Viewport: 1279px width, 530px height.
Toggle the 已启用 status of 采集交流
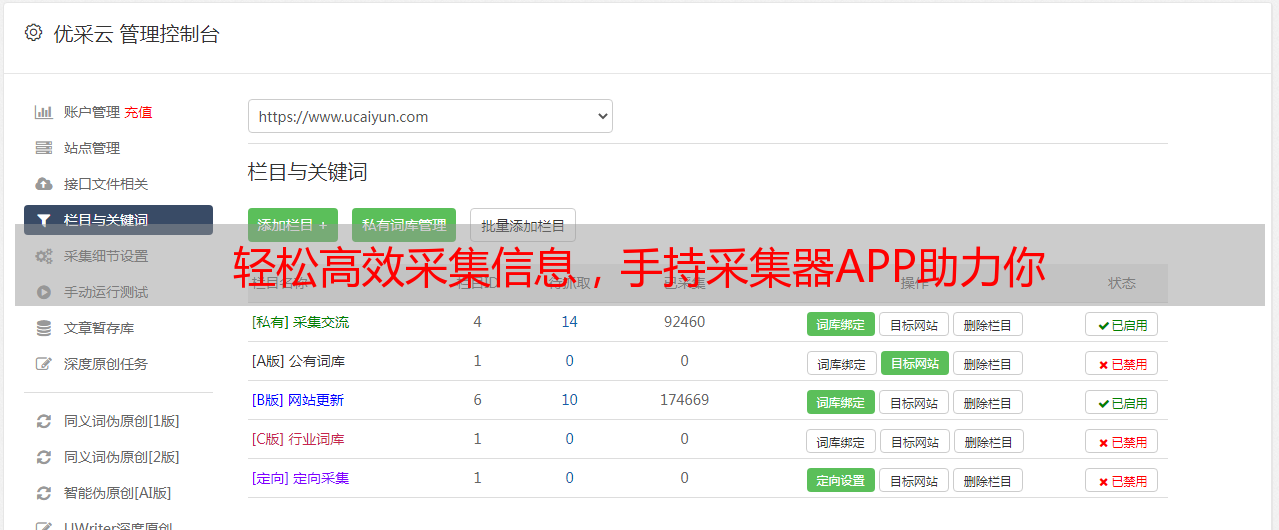1121,324
